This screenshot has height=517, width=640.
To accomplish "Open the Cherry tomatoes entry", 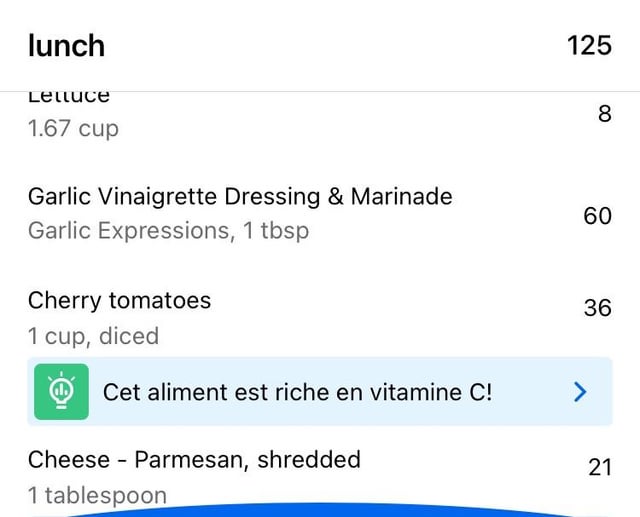I will [x=320, y=316].
